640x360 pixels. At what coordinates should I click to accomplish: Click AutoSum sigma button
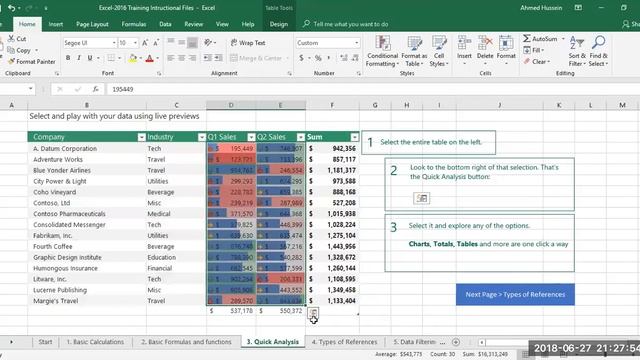coord(540,39)
